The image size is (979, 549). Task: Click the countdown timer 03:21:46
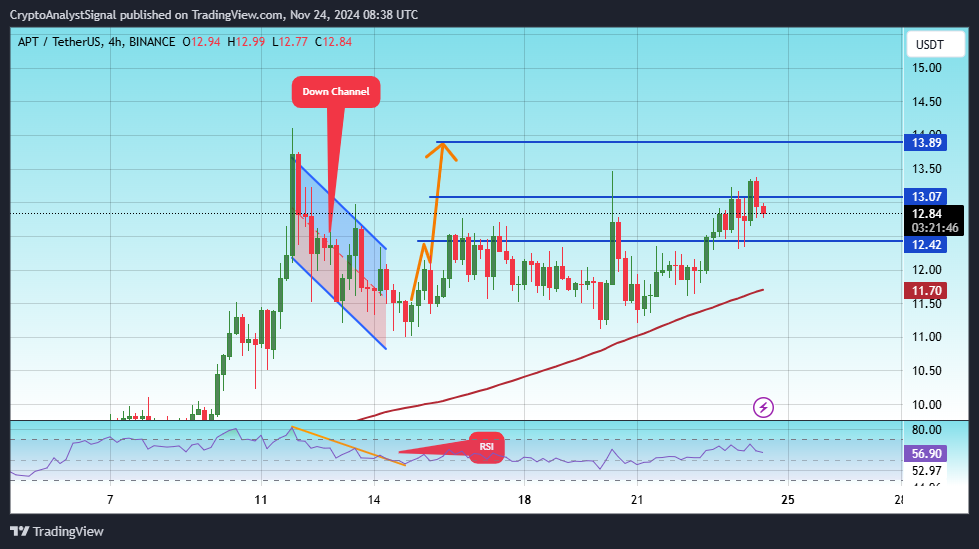935,228
